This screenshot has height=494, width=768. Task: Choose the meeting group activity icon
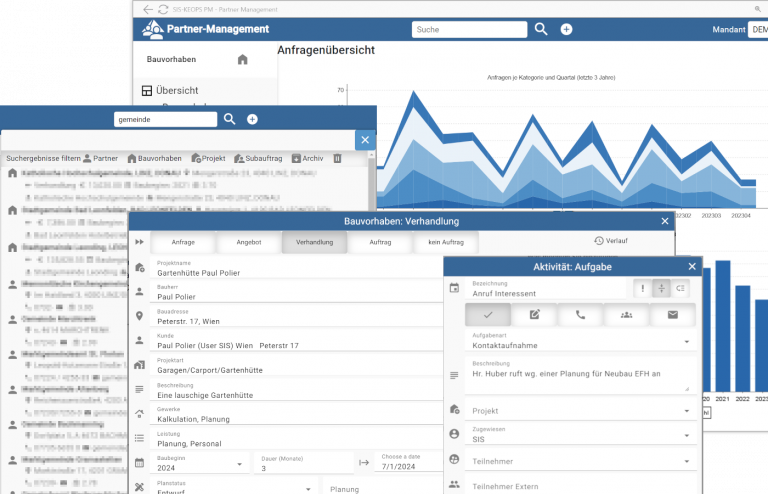[x=627, y=315]
